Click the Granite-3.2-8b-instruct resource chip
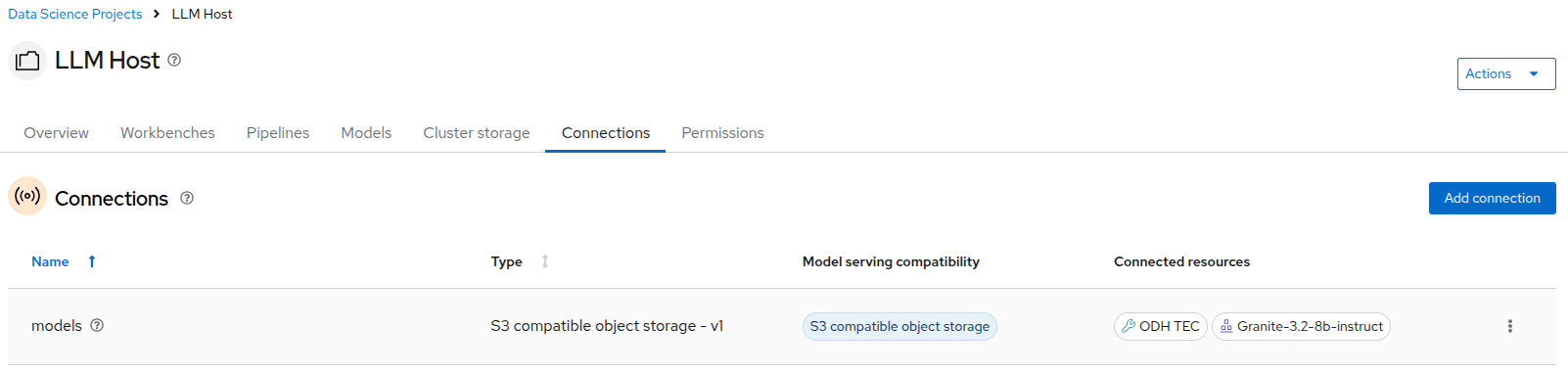This screenshot has width=1568, height=374. [x=1301, y=326]
